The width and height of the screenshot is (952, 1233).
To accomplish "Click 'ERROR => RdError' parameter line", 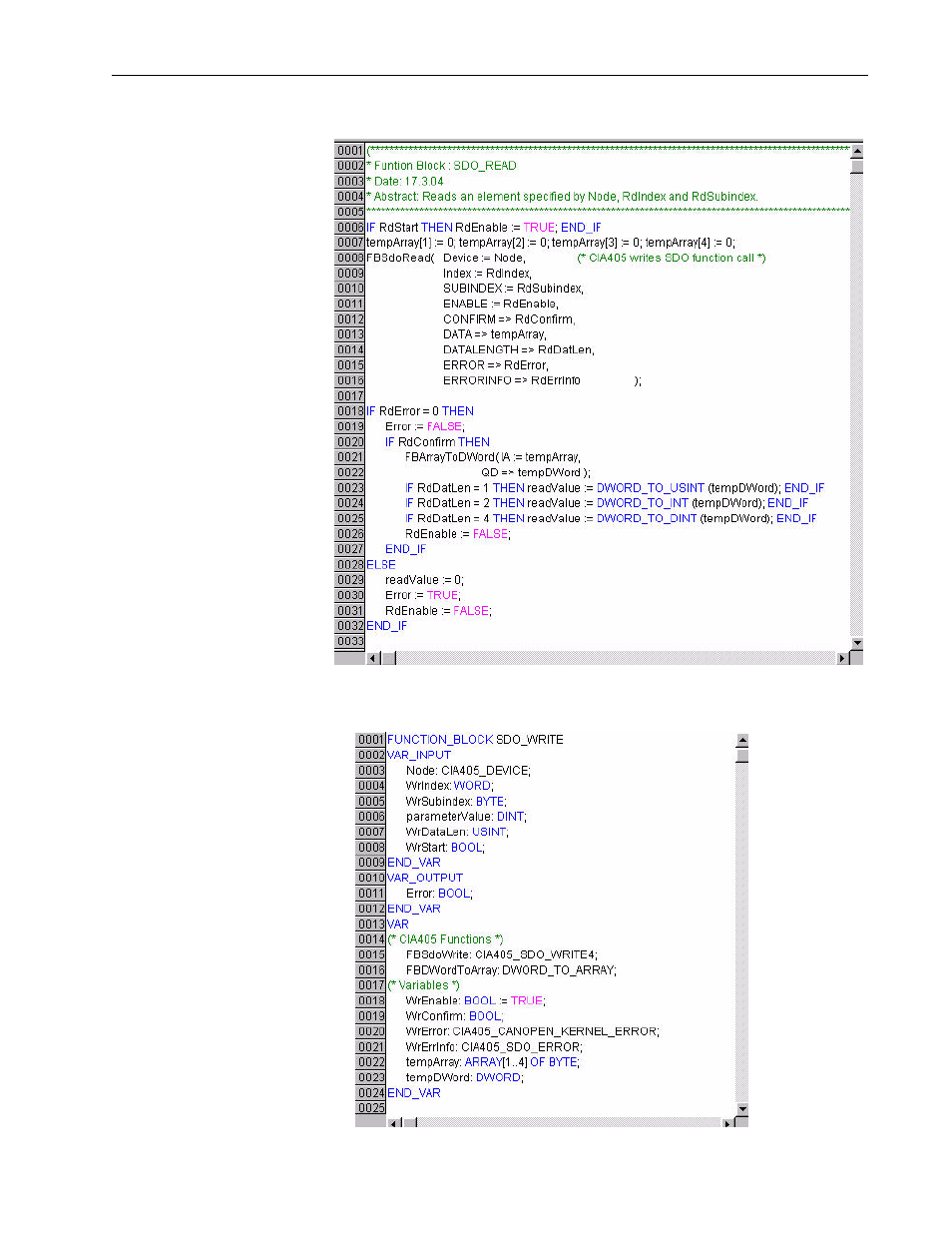I will pyautogui.click(x=496, y=365).
